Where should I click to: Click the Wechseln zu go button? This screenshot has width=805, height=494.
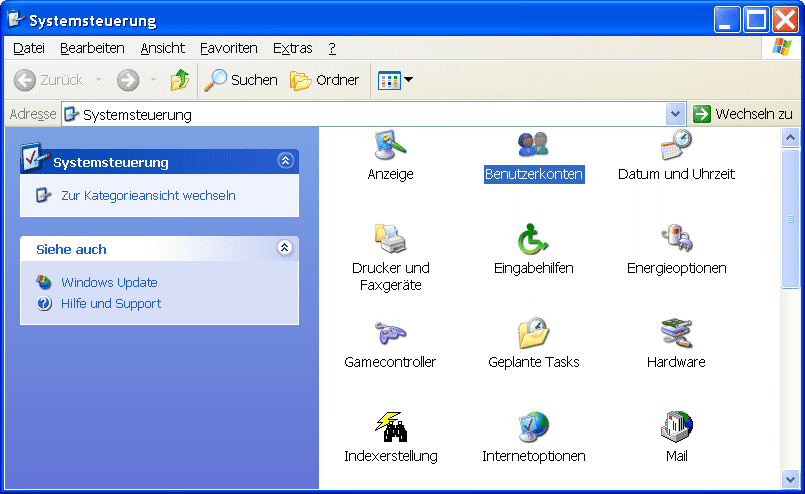pos(742,114)
